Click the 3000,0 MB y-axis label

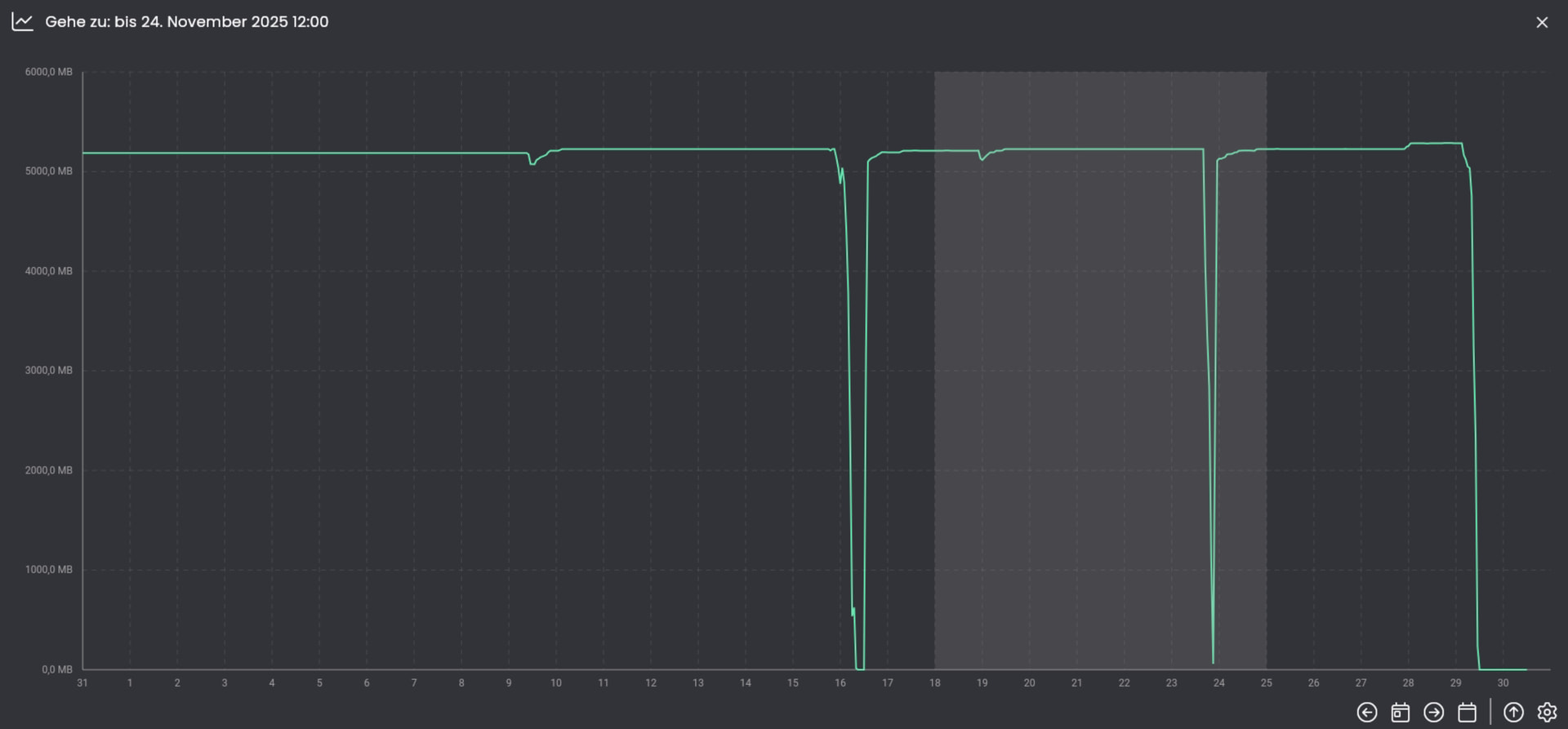coord(48,371)
